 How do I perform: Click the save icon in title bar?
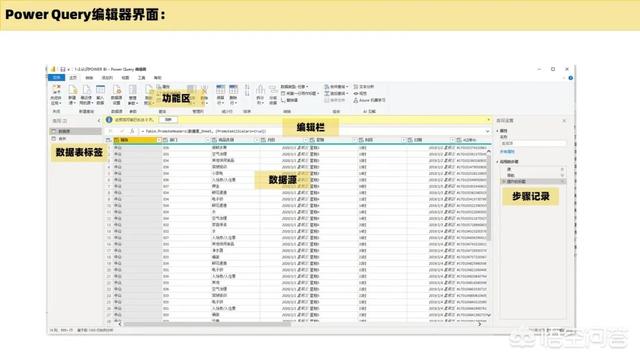(x=63, y=69)
